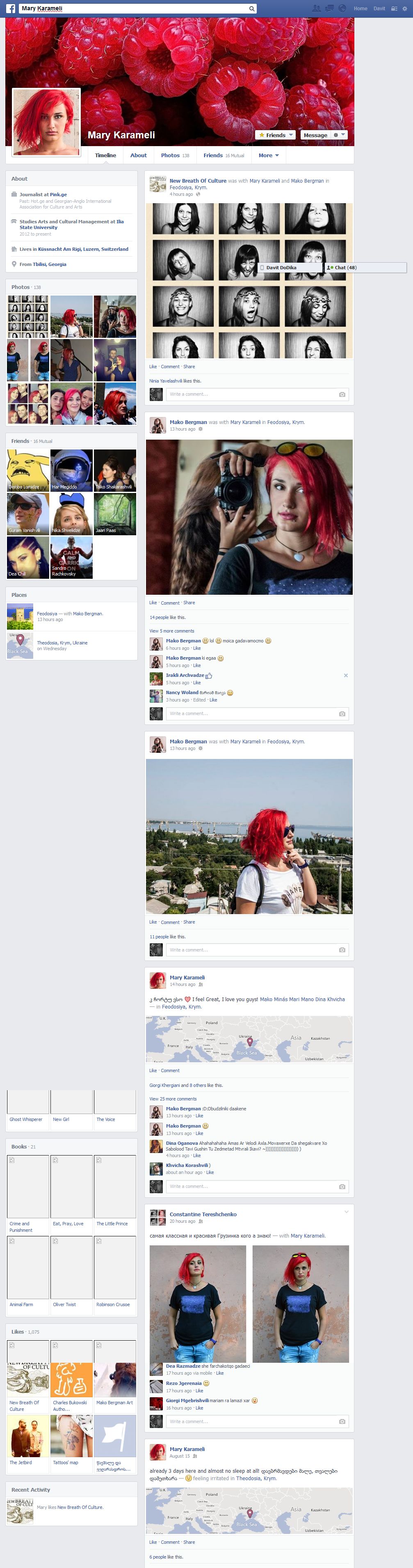Open options chevron on Constantine Tereshchenko's post
413x1568 pixels.
click(x=346, y=1211)
